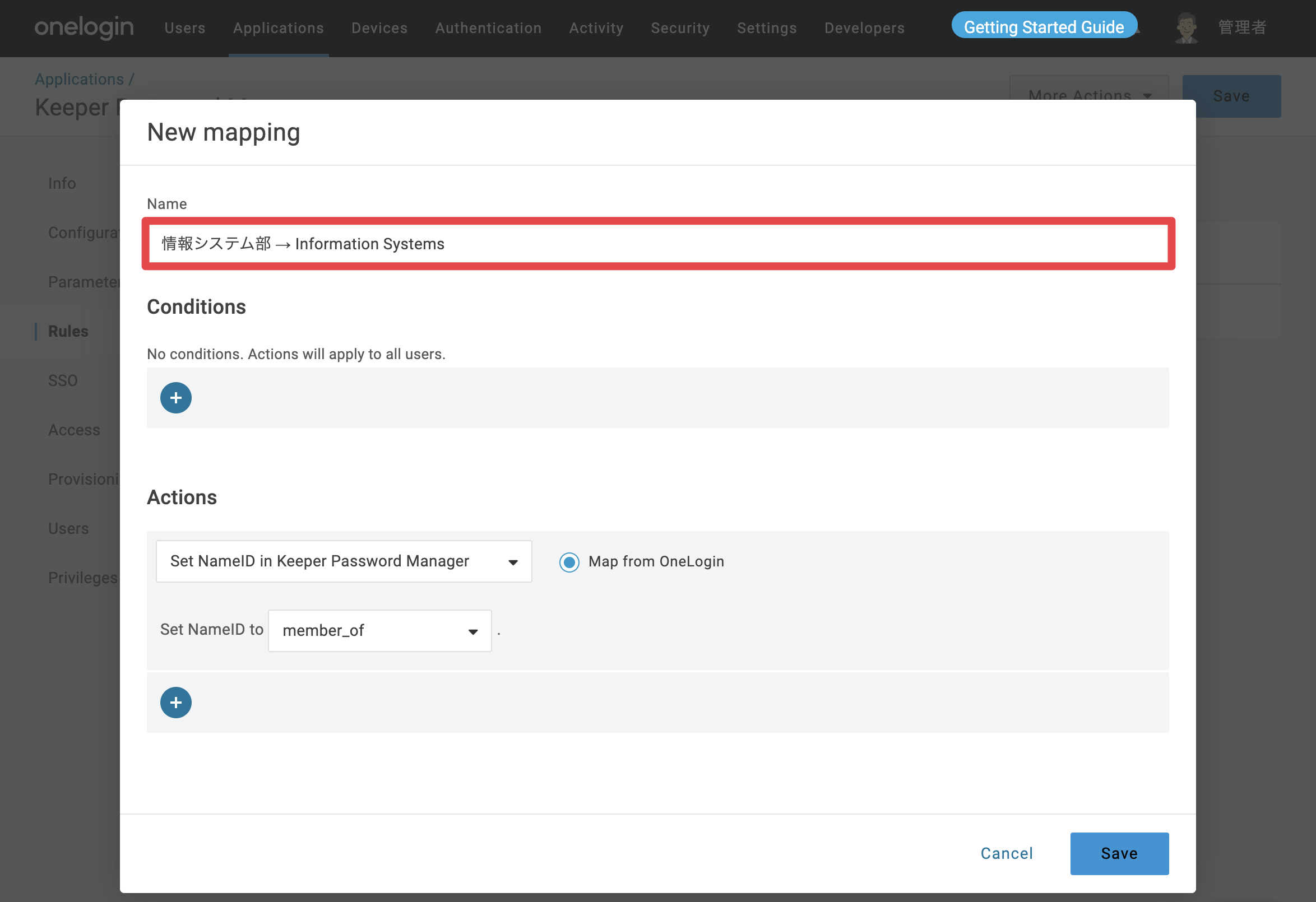Expand the Set NameID action dropdown
This screenshot has width=1316, height=902.
click(x=344, y=561)
